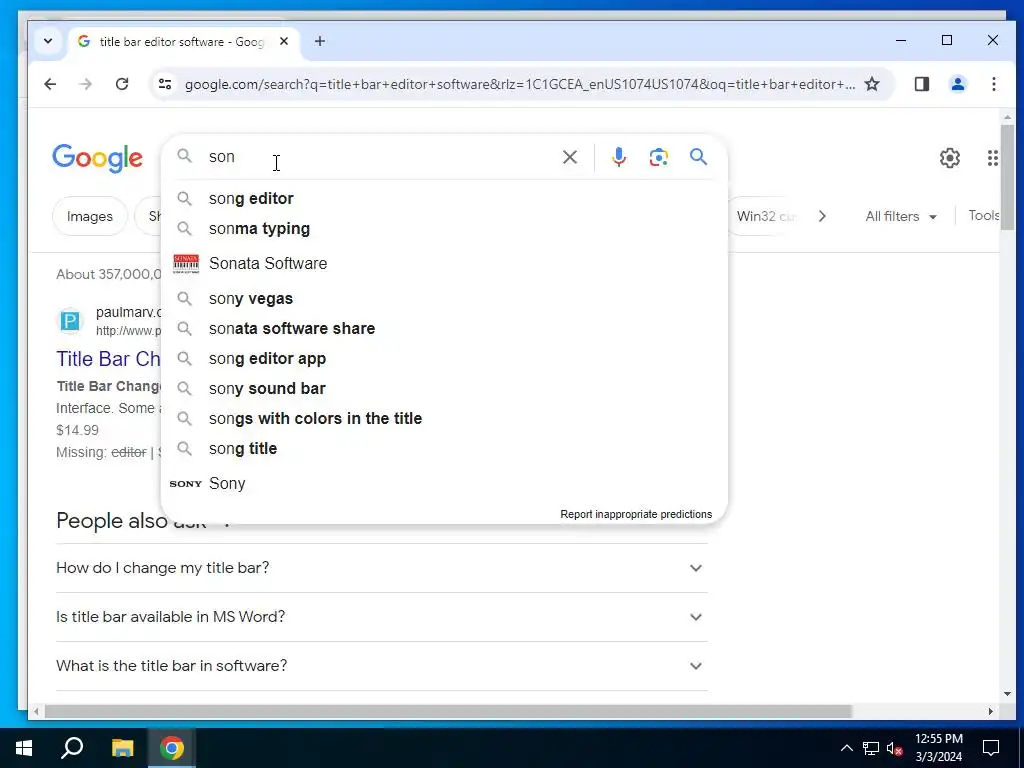Close the 'title bar editor software' tab
The width and height of the screenshot is (1024, 768).
(x=283, y=41)
